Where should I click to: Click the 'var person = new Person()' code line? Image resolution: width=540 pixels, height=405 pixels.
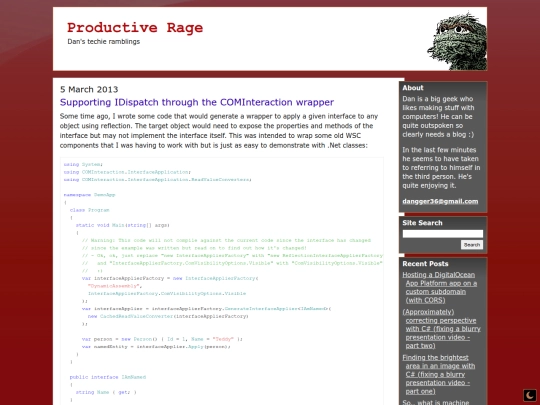click(x=162, y=339)
